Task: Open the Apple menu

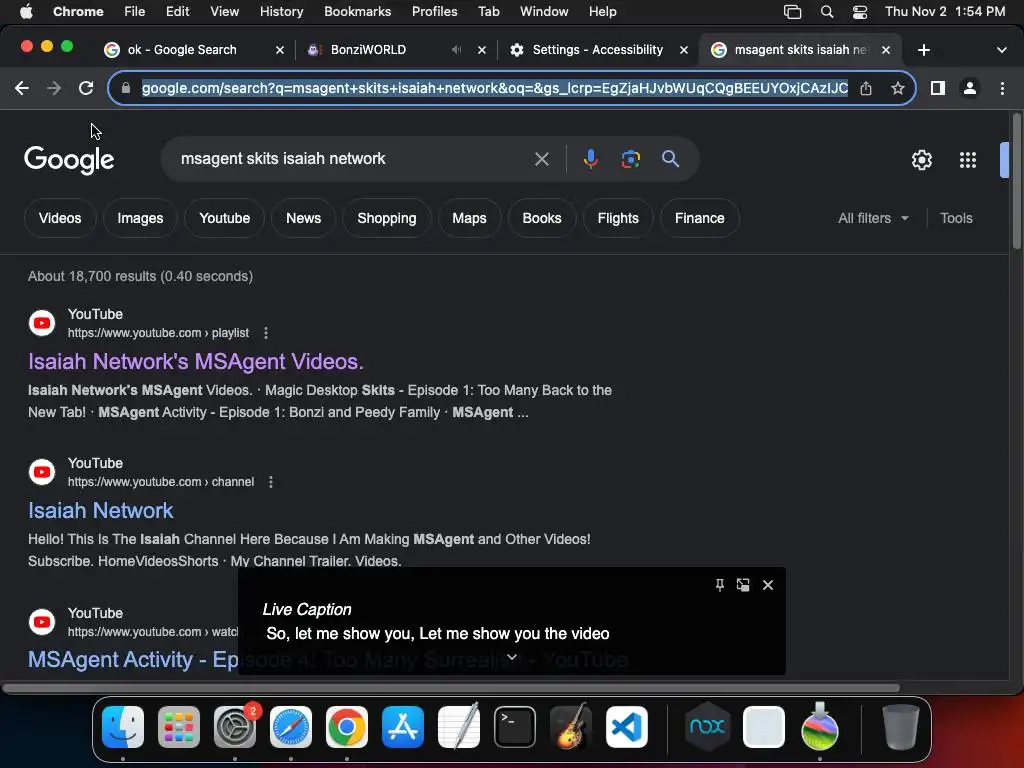Action: pos(26,11)
